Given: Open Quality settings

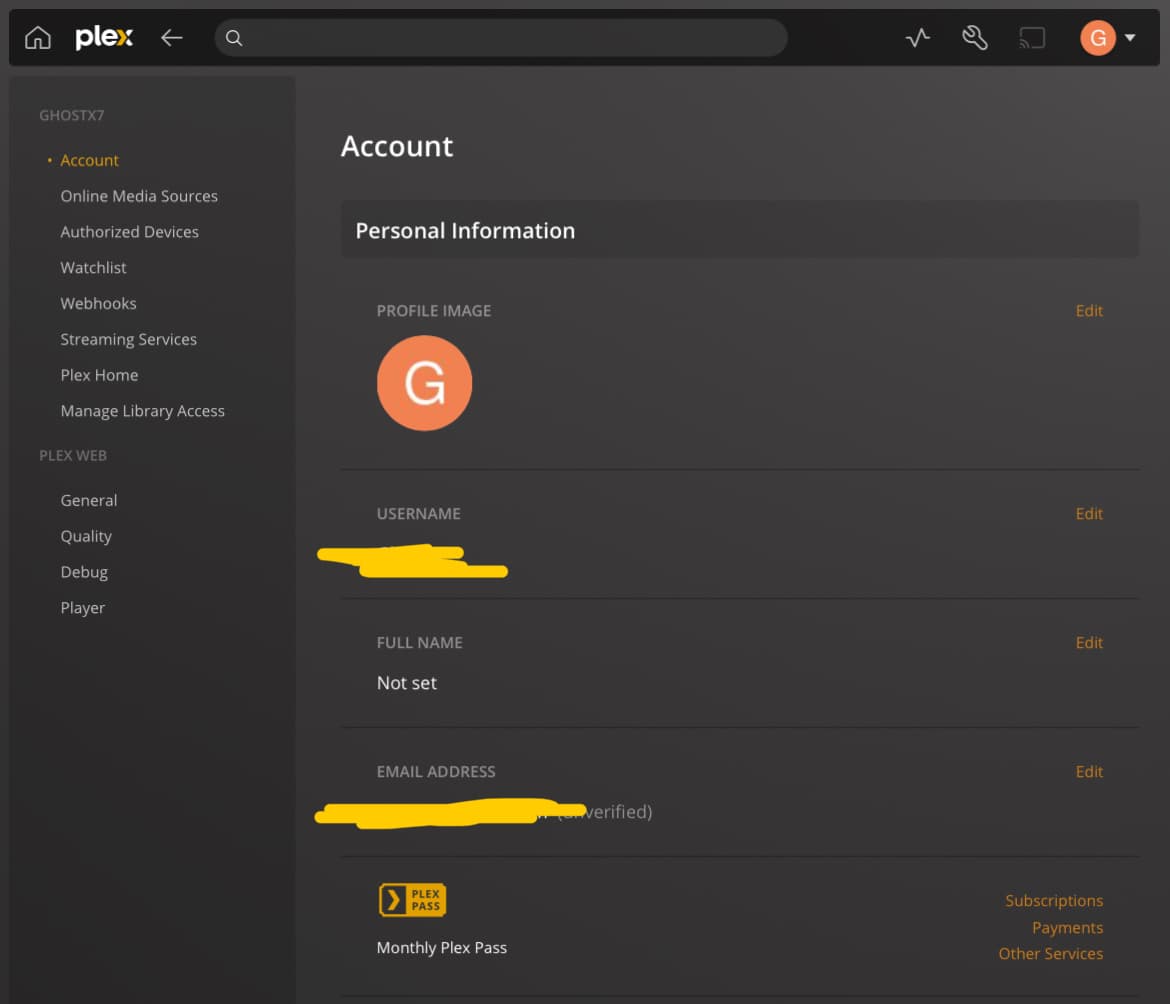Looking at the screenshot, I should [86, 536].
